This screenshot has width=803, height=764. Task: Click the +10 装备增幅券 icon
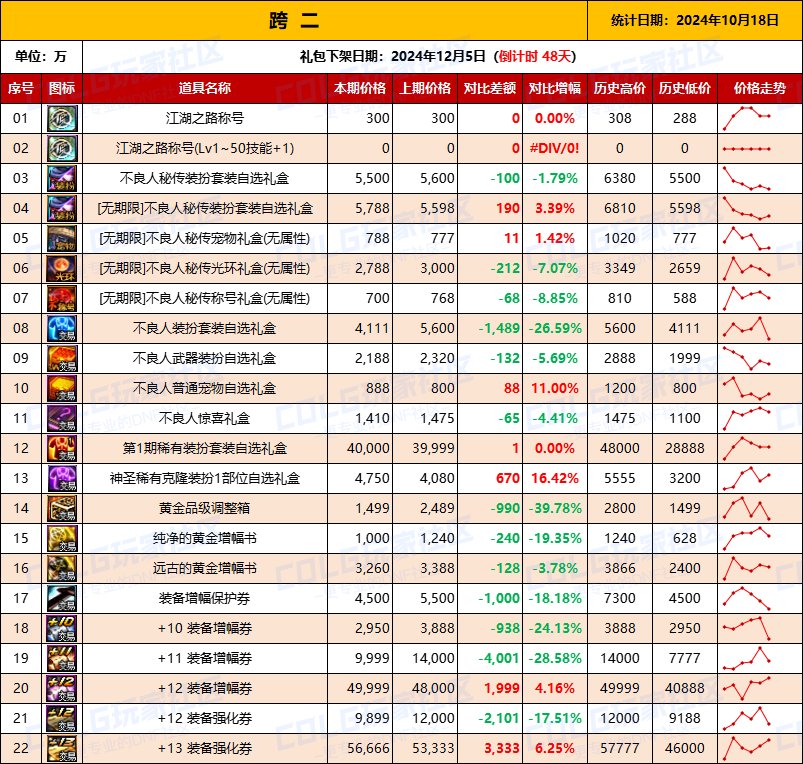pyautogui.click(x=62, y=628)
